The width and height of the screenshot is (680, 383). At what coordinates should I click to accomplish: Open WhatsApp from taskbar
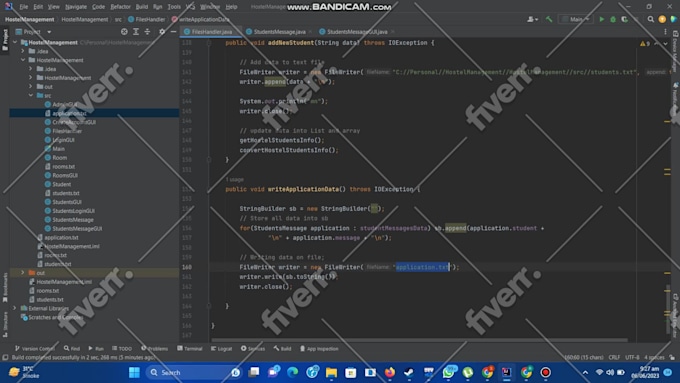click(x=448, y=372)
